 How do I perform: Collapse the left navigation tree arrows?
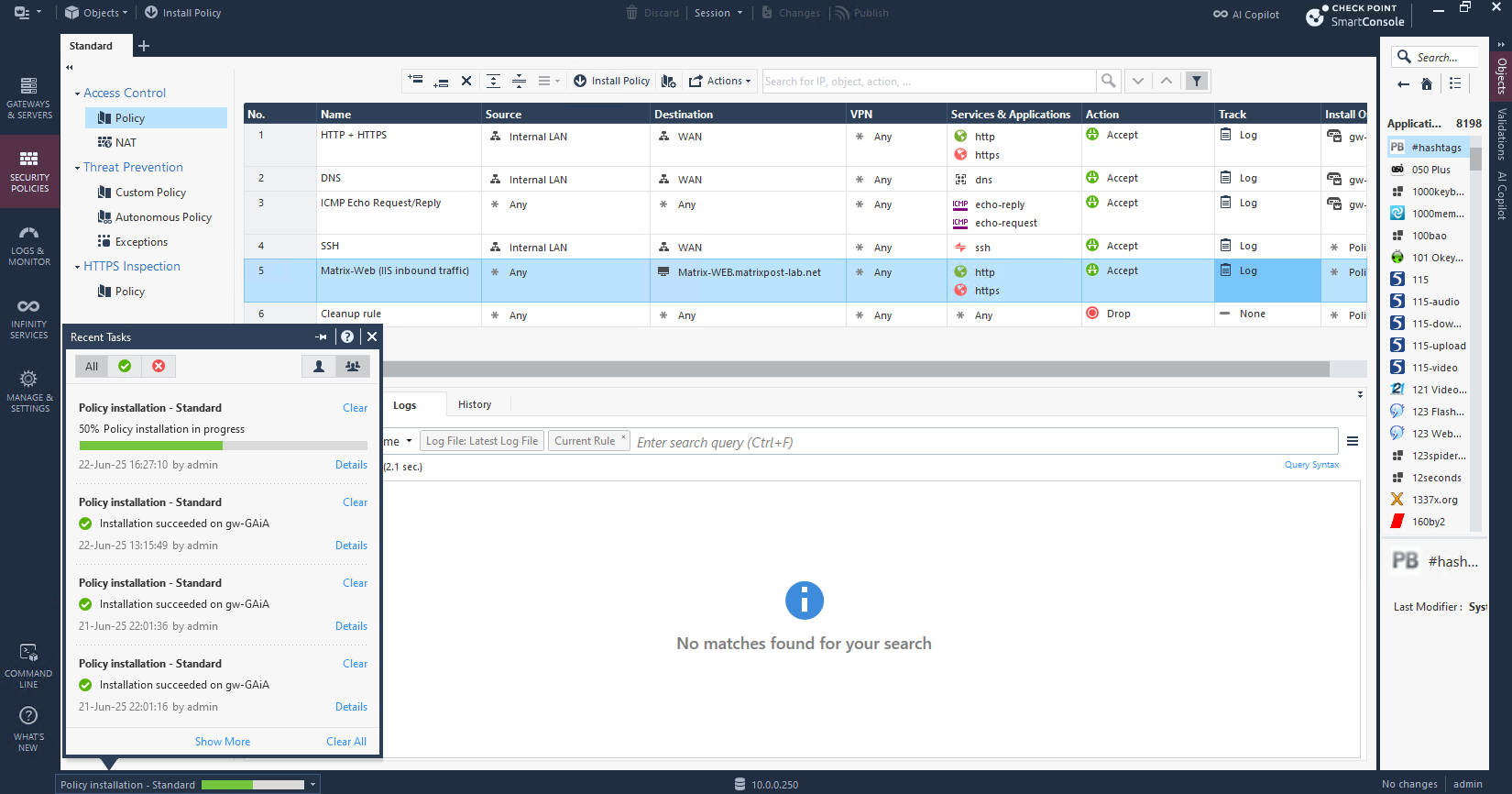pyautogui.click(x=70, y=67)
